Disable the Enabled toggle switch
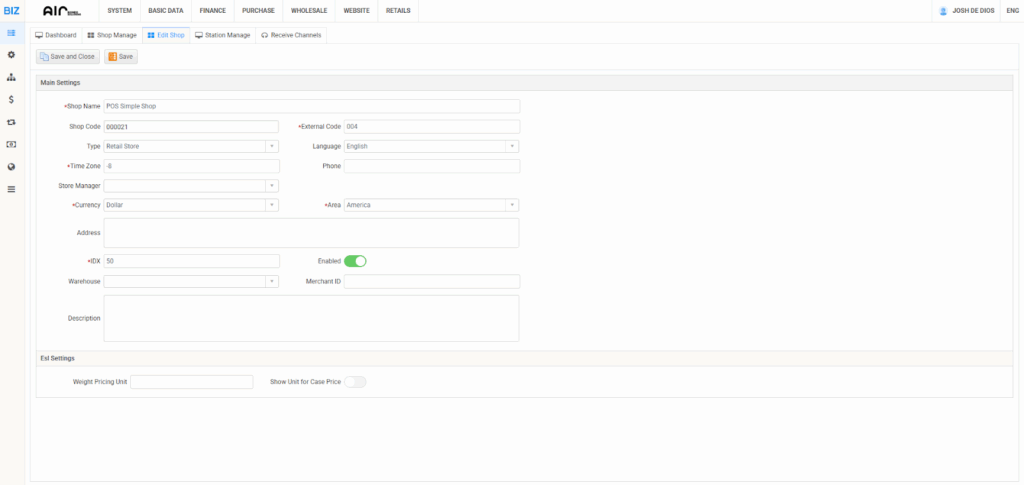 pos(355,261)
